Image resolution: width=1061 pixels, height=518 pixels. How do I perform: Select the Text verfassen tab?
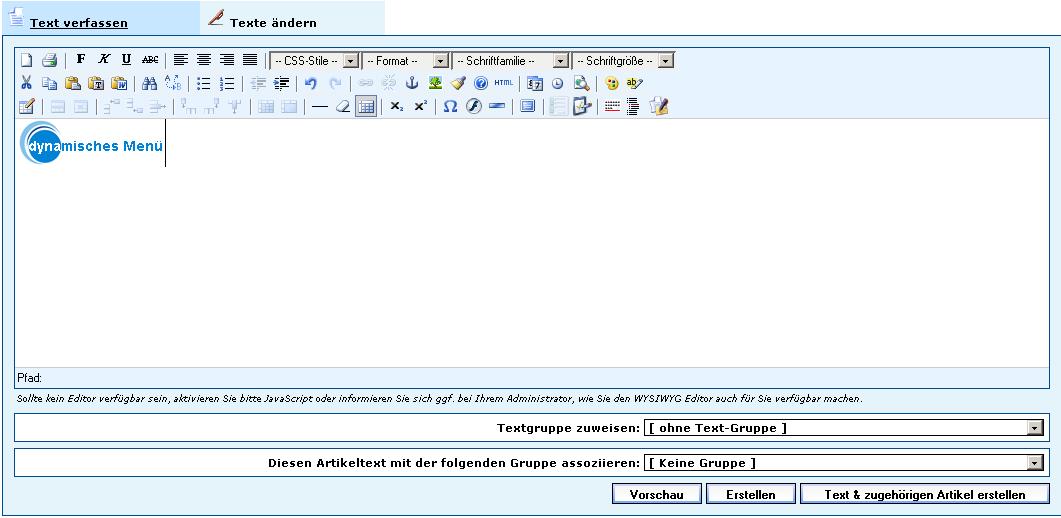click(78, 22)
